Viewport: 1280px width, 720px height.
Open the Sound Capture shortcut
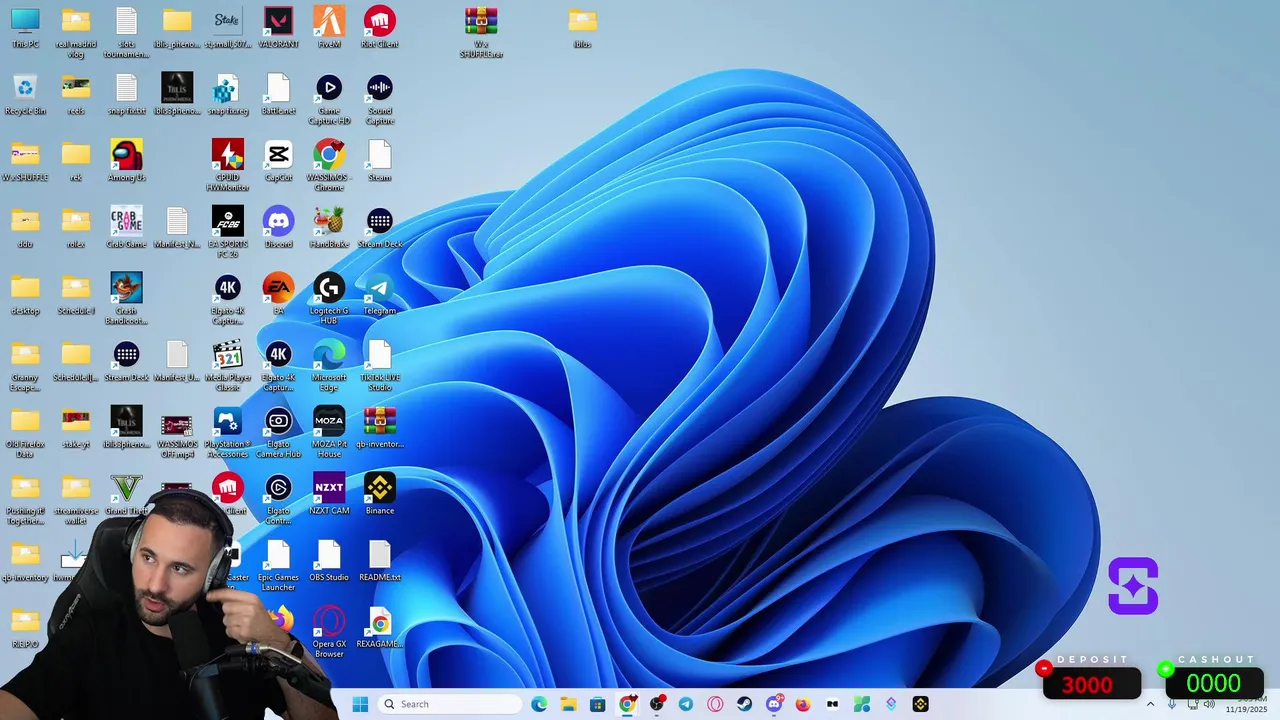tap(379, 98)
